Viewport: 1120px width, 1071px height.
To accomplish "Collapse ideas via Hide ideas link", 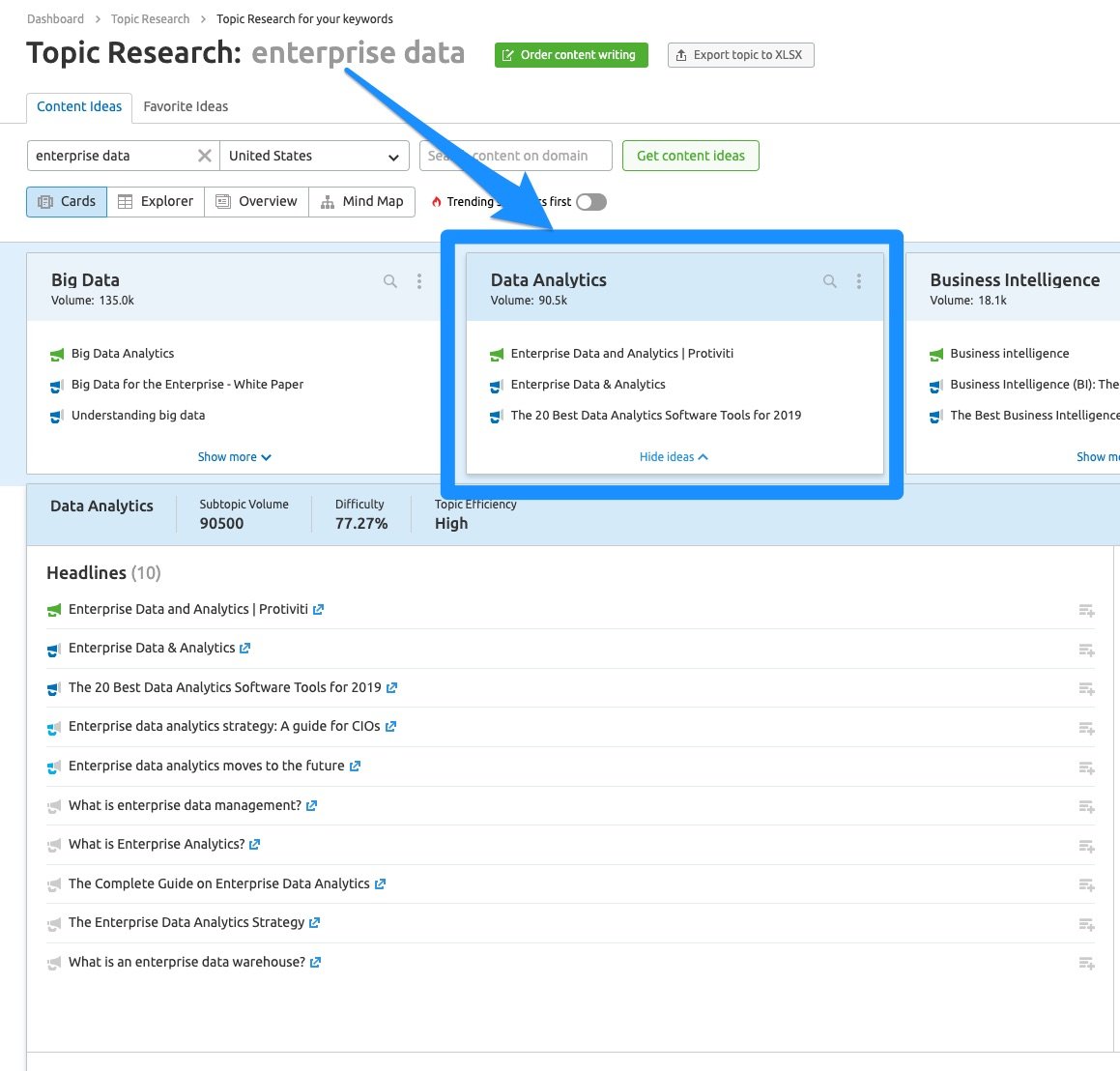I will click(x=673, y=456).
